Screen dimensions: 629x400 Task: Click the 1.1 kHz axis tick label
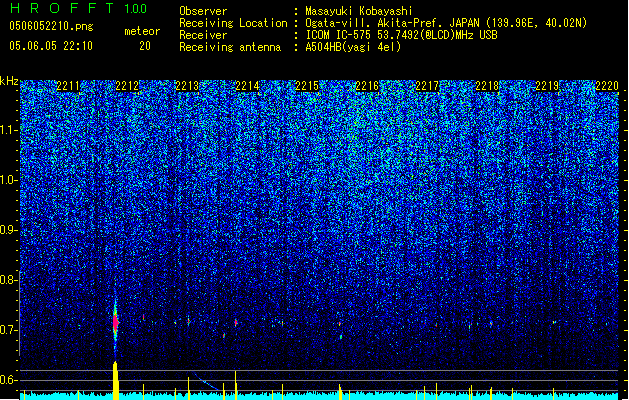(x=9, y=130)
